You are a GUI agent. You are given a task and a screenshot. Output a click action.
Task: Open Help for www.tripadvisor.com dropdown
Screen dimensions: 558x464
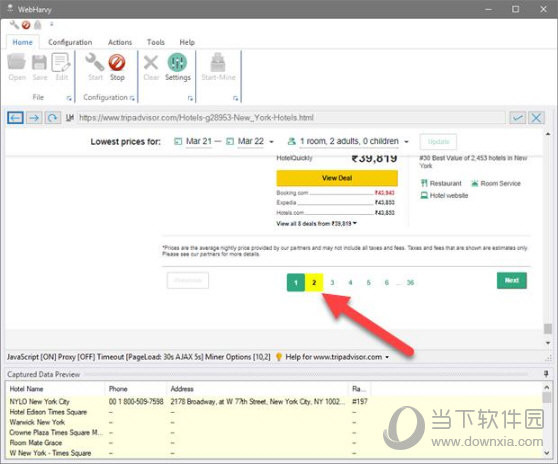pos(333,357)
